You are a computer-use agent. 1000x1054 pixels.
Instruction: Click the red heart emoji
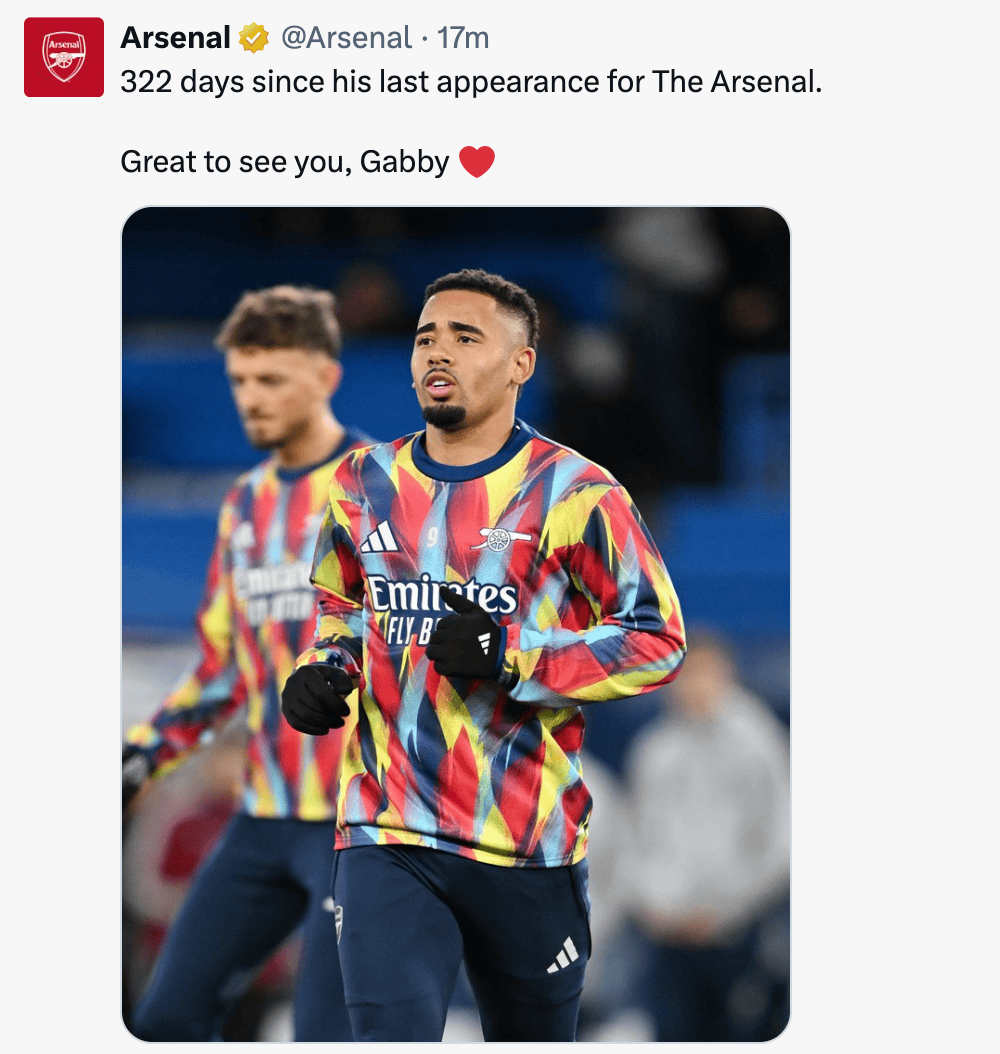(x=477, y=161)
